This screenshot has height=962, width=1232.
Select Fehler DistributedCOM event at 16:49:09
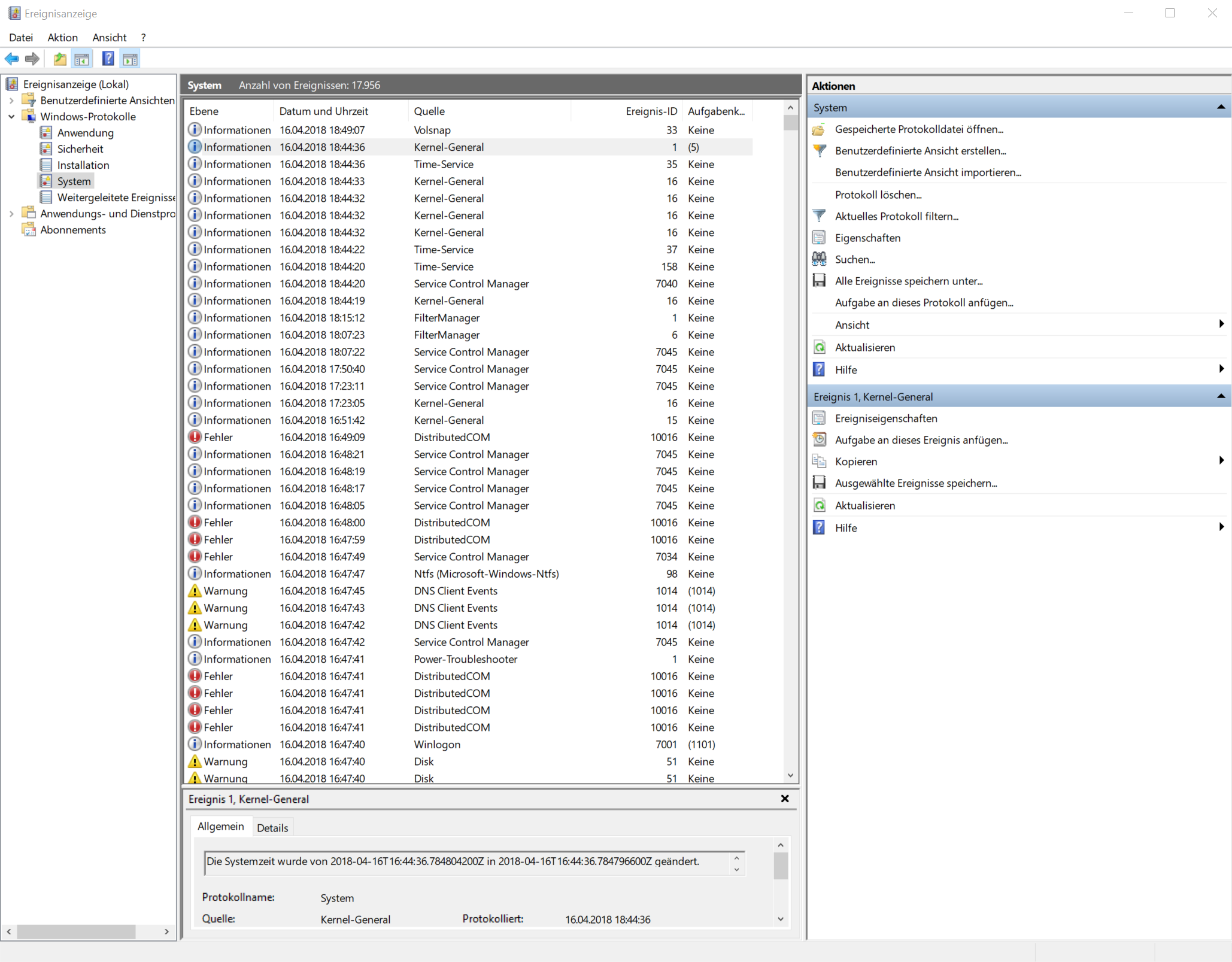(x=469, y=438)
